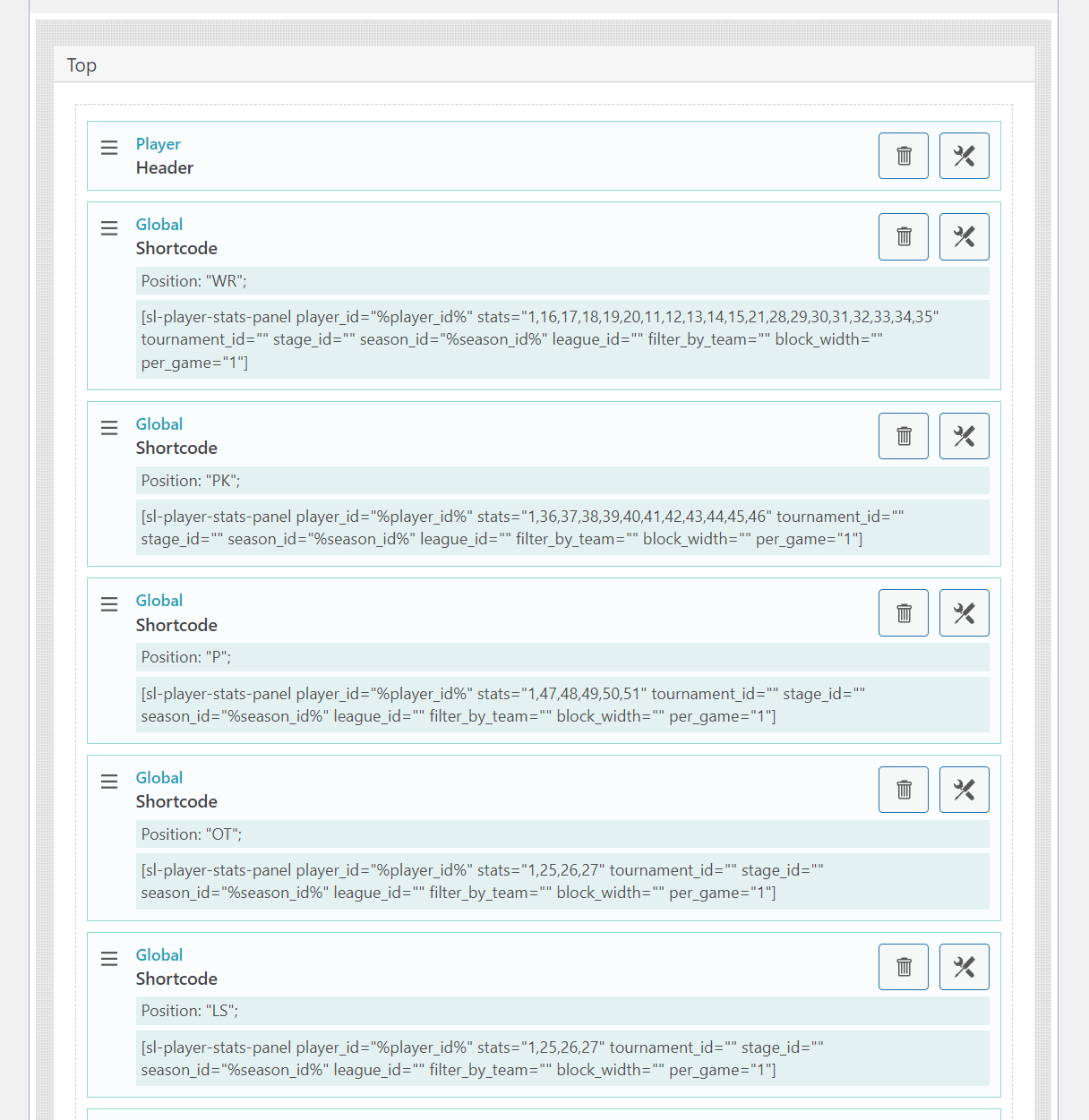Open settings for Player Header block
Viewport: 1089px width, 1120px height.
(965, 156)
